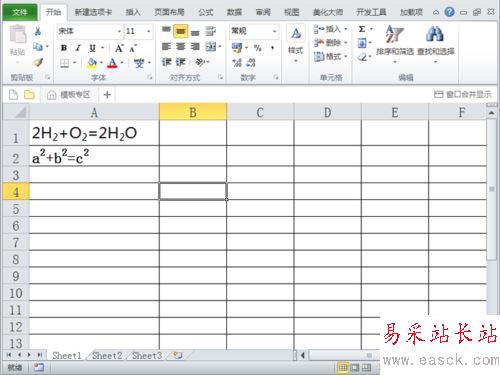Click the accounting number format icon
The height and width of the screenshot is (375, 500).
[x=237, y=48]
